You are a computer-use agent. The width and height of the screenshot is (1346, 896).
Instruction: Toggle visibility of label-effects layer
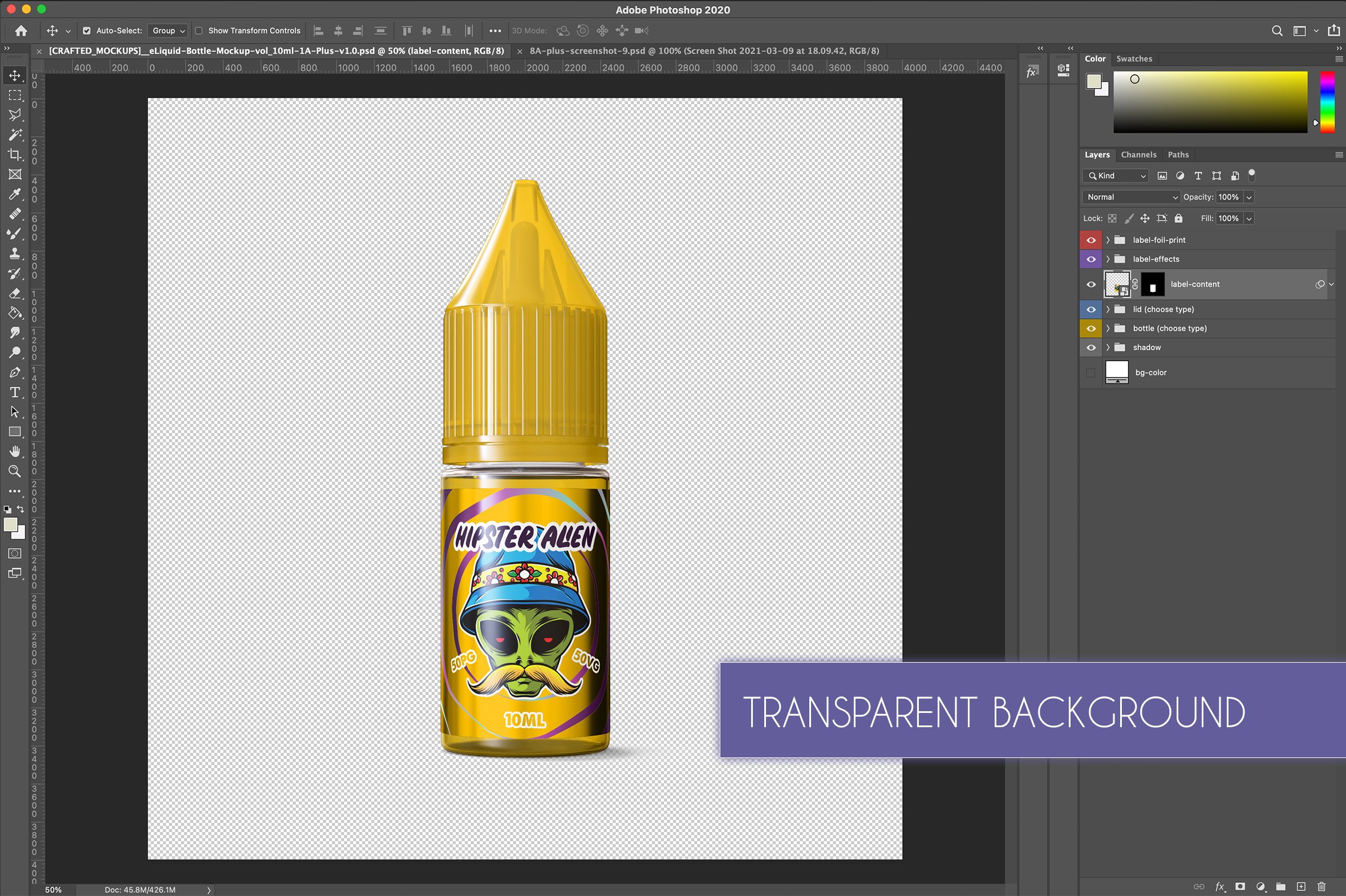pos(1091,258)
